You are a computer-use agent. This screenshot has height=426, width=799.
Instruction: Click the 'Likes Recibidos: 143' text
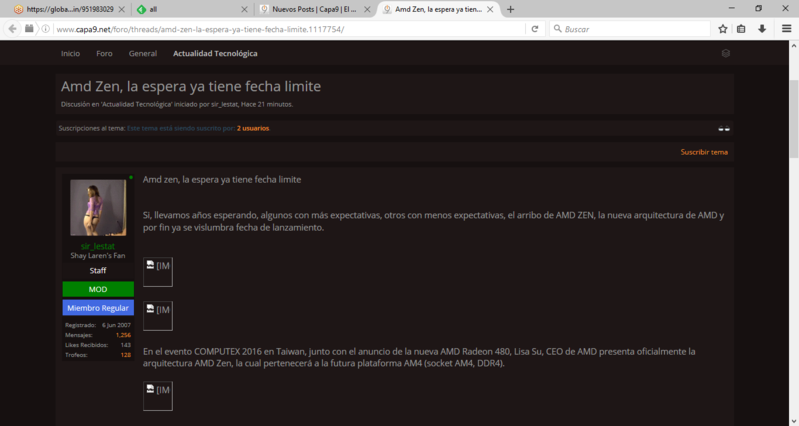98,345
